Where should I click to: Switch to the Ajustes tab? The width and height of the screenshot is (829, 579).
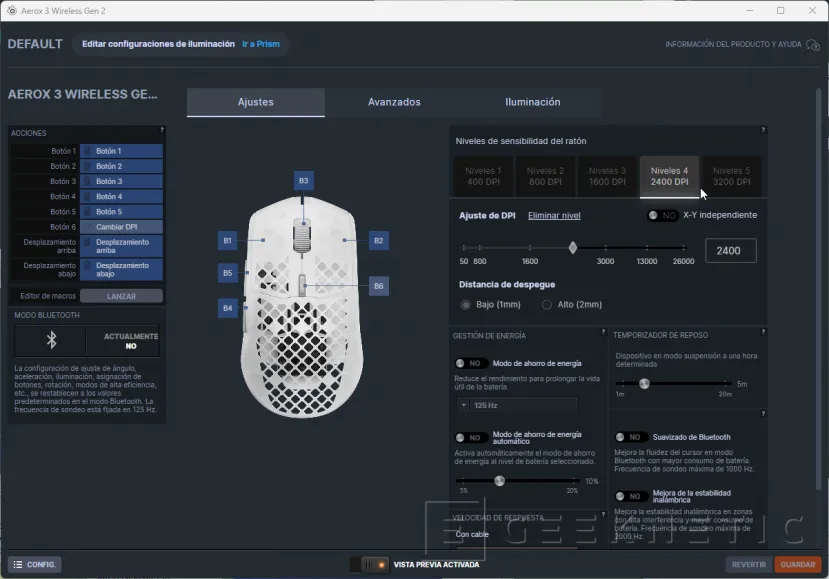(255, 102)
